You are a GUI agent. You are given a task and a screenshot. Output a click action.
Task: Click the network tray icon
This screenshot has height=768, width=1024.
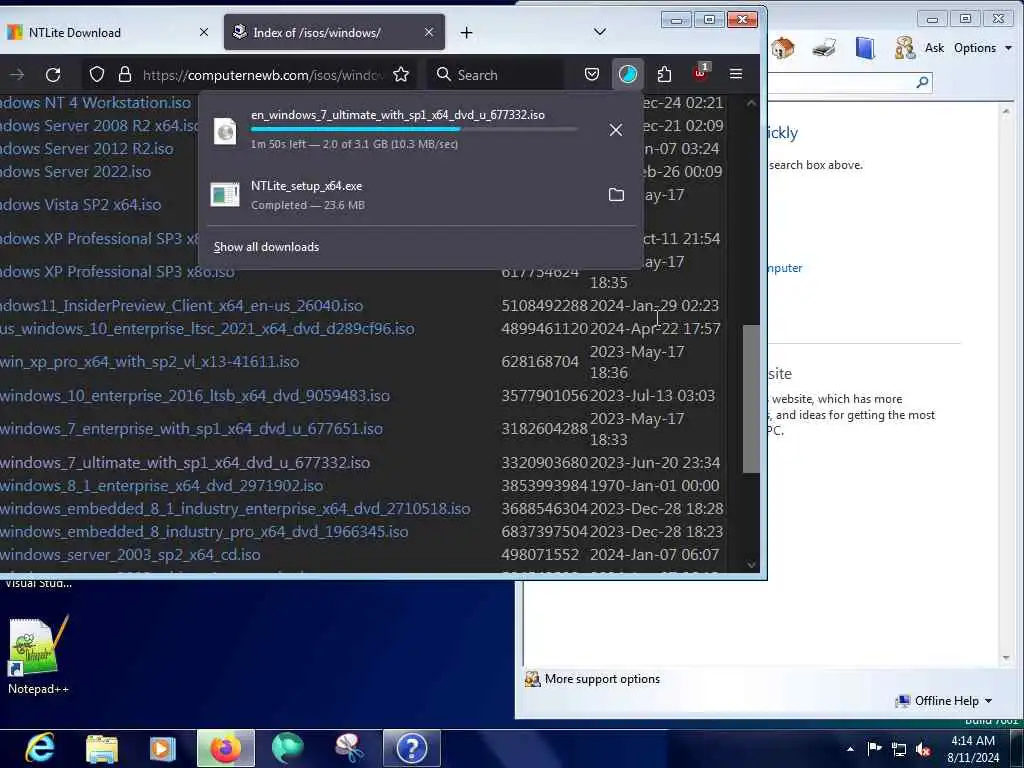[x=899, y=749]
